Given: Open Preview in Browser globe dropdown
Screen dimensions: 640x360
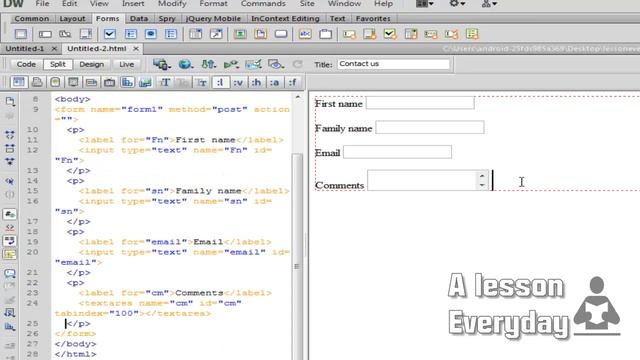Looking at the screenshot, I should tap(186, 64).
